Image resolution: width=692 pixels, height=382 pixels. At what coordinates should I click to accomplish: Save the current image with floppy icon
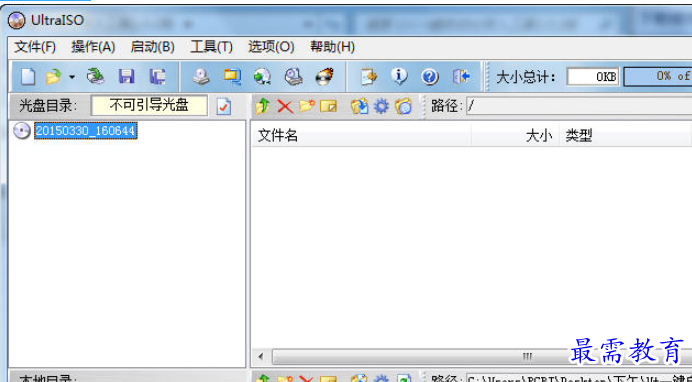pyautogui.click(x=127, y=76)
